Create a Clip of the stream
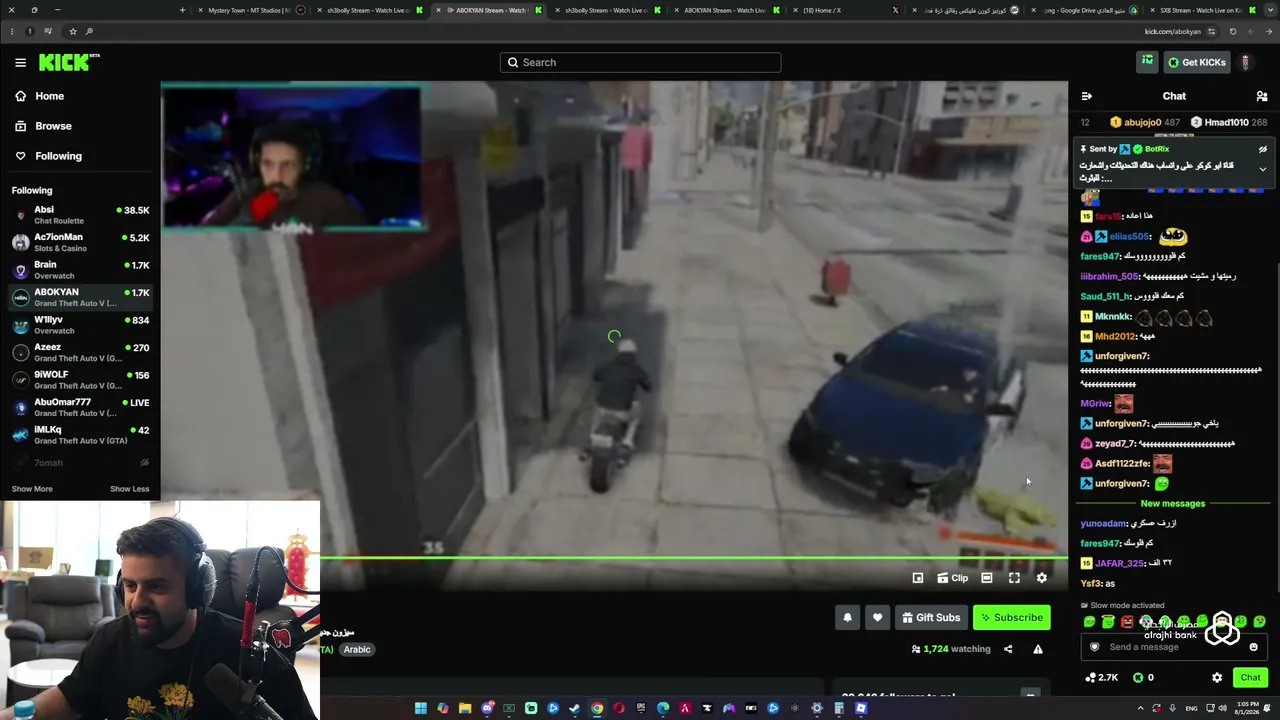The width and height of the screenshot is (1280, 720). [x=952, y=578]
